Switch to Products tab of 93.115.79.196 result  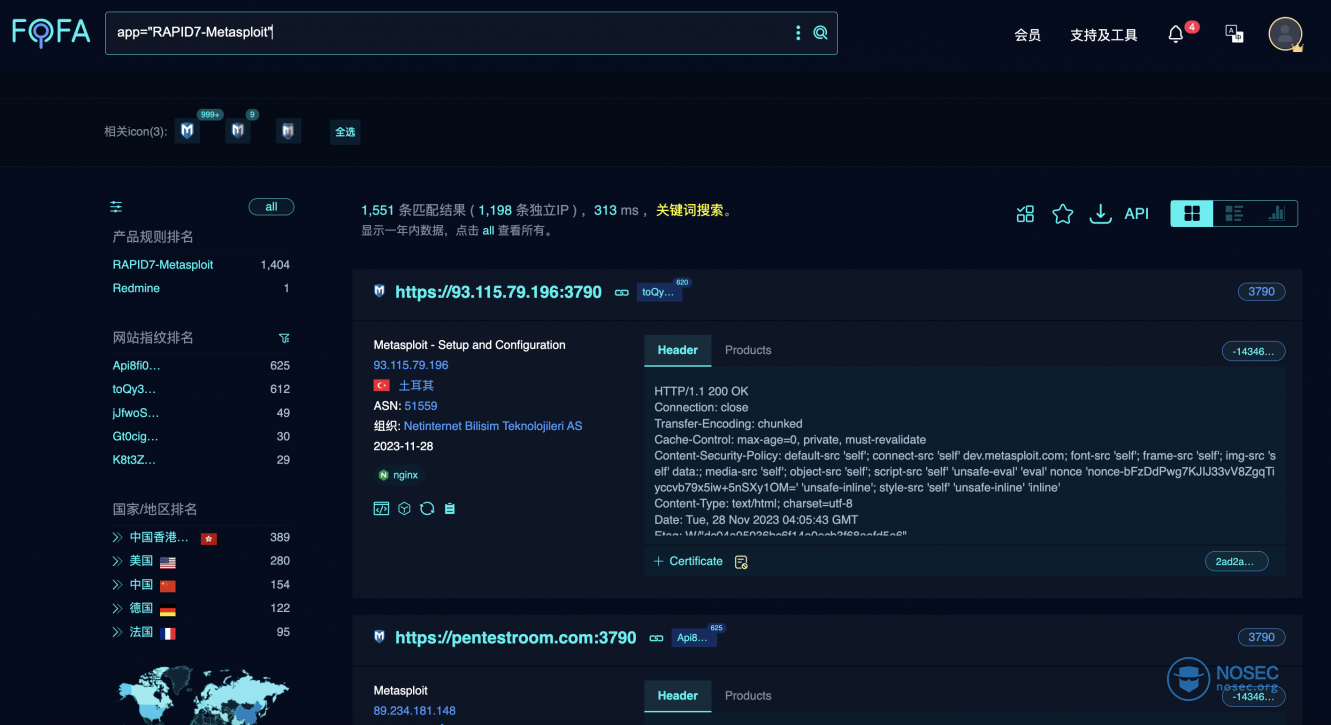click(x=748, y=350)
